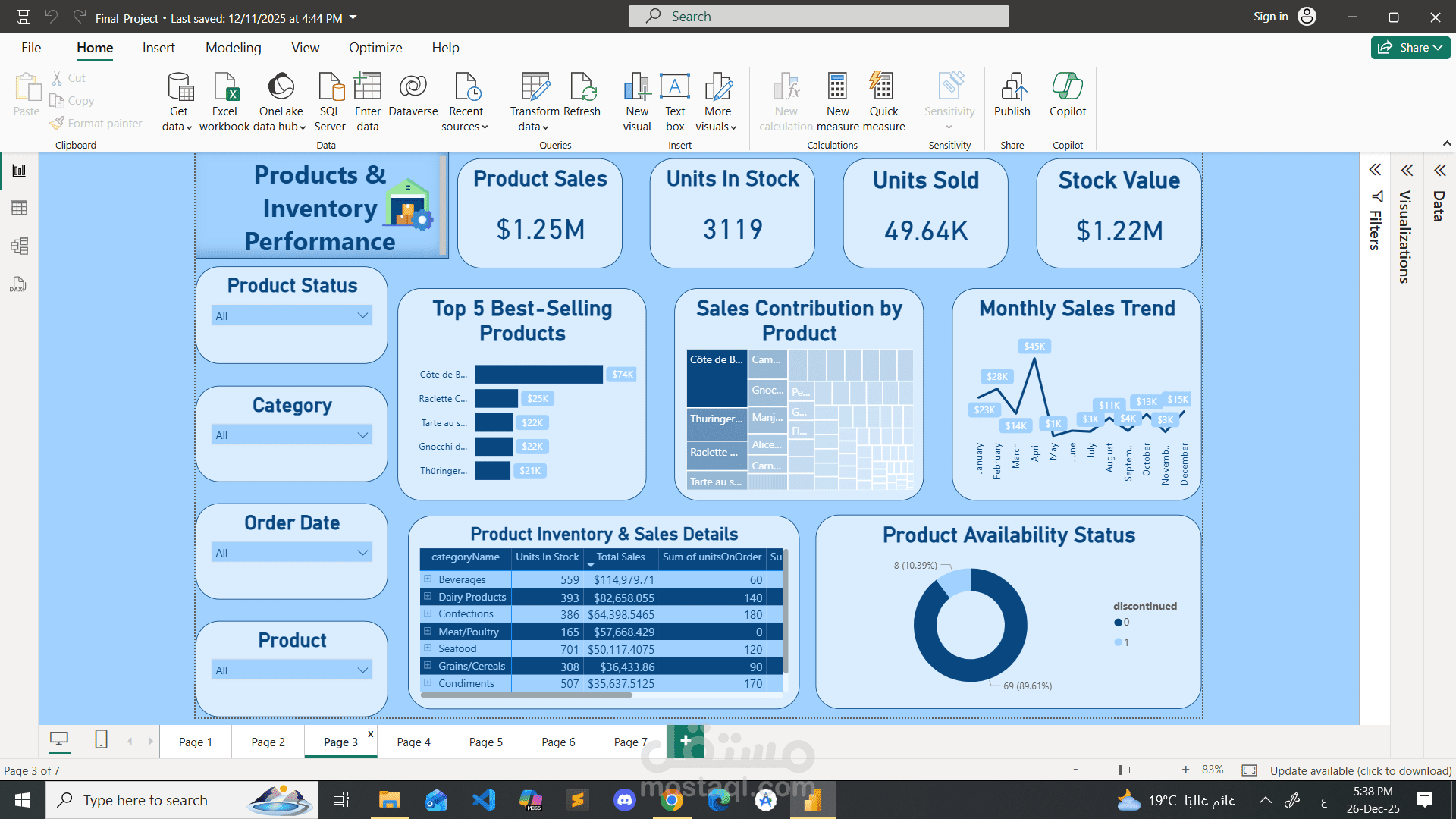
Task: Create a New measure
Action: 837,101
